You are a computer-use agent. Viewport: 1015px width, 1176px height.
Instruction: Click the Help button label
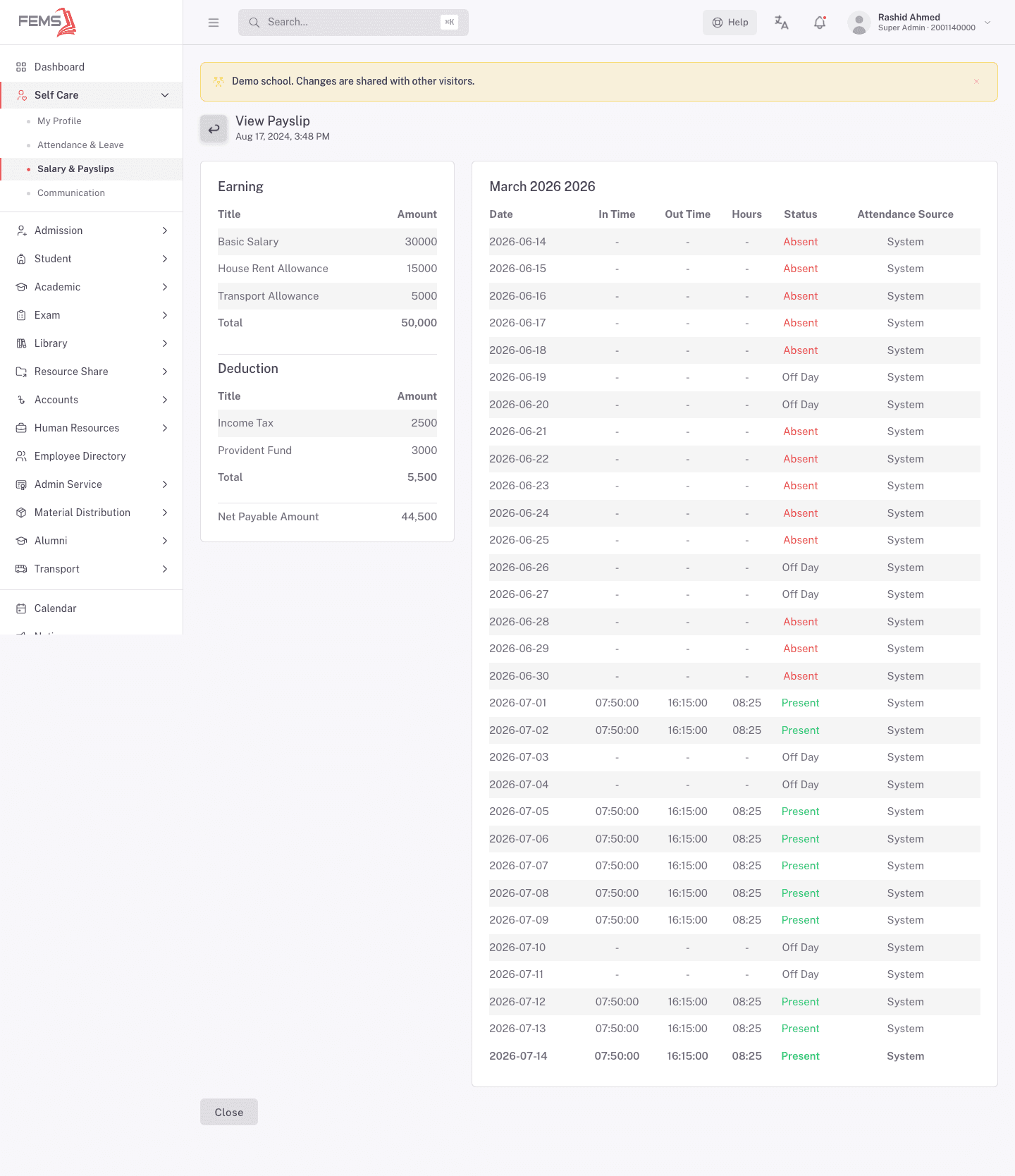click(x=738, y=23)
